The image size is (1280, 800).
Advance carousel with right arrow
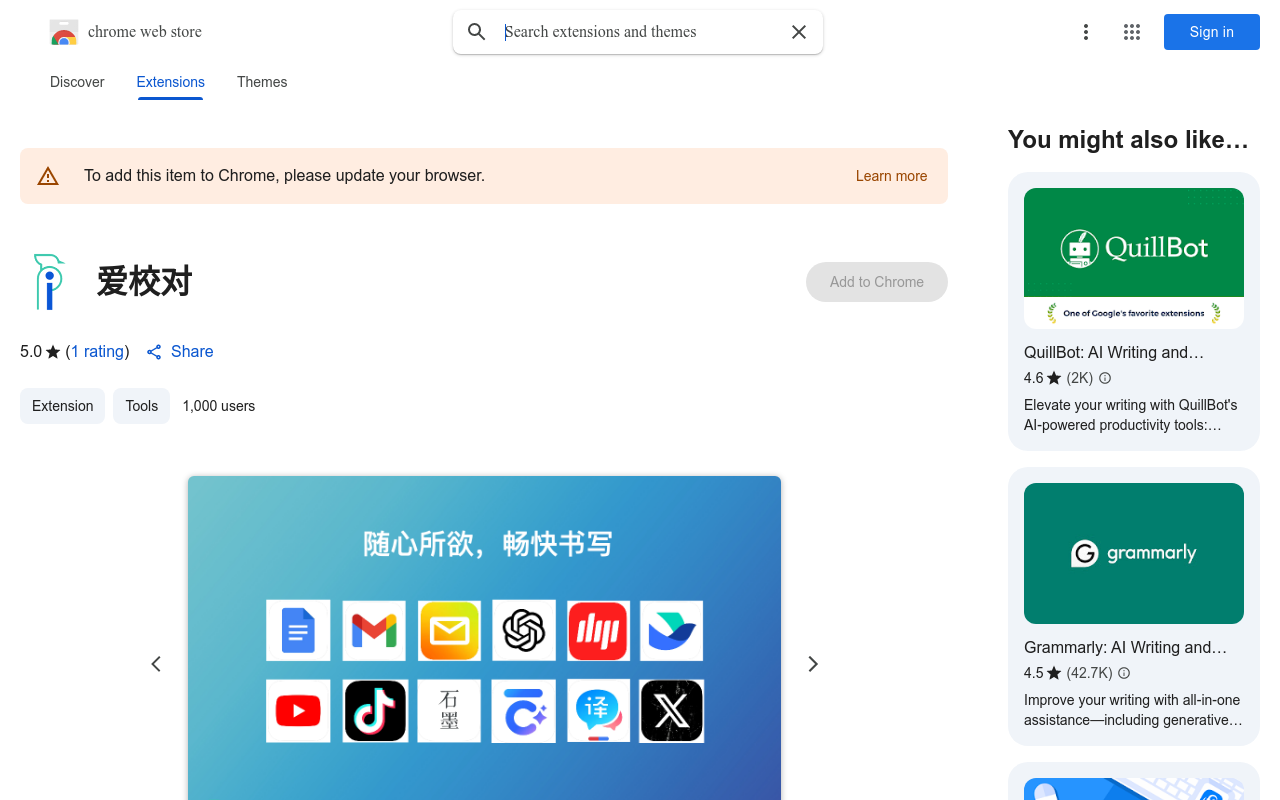tap(813, 664)
